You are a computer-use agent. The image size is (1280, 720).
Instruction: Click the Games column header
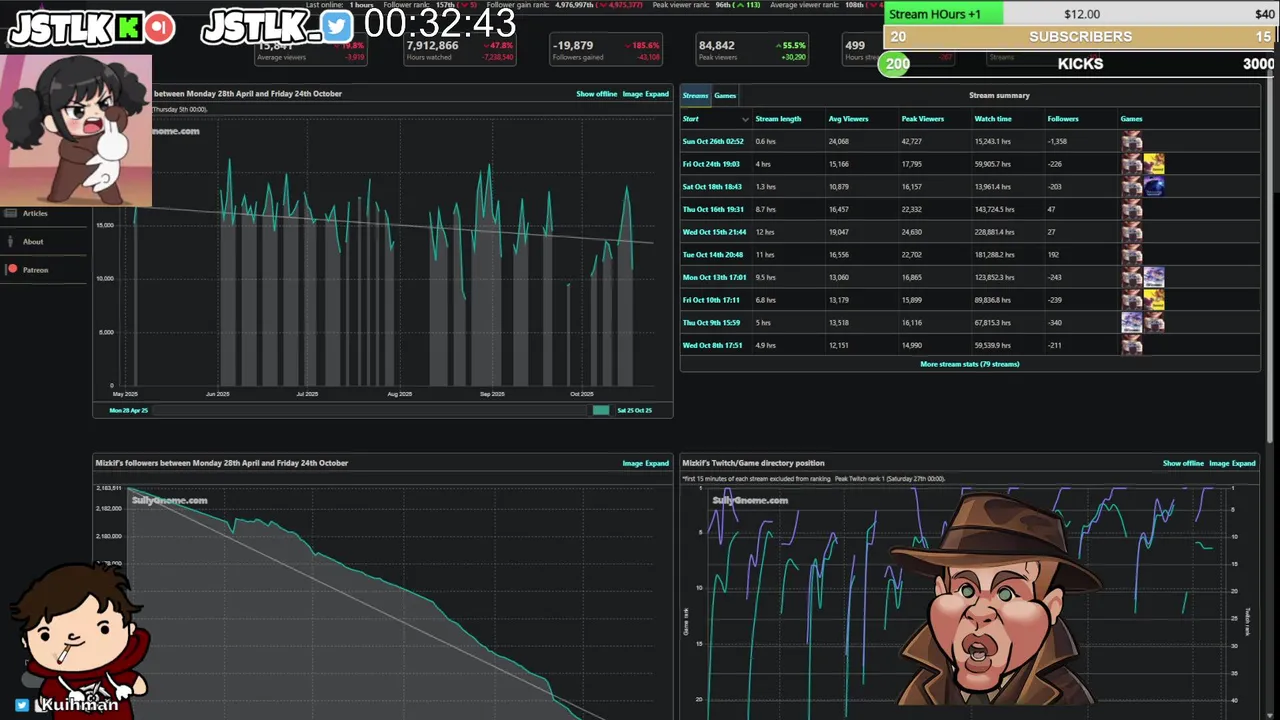[1131, 119]
